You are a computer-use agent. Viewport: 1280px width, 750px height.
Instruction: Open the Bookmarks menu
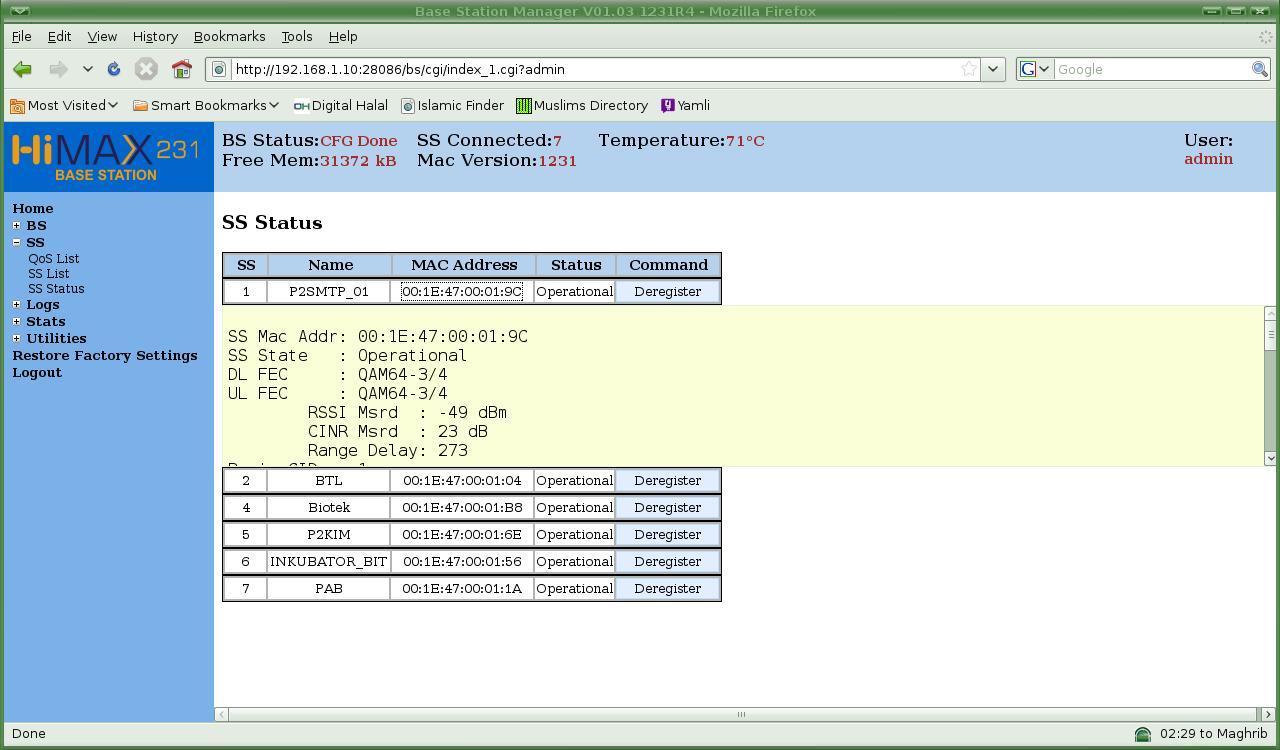click(x=229, y=36)
